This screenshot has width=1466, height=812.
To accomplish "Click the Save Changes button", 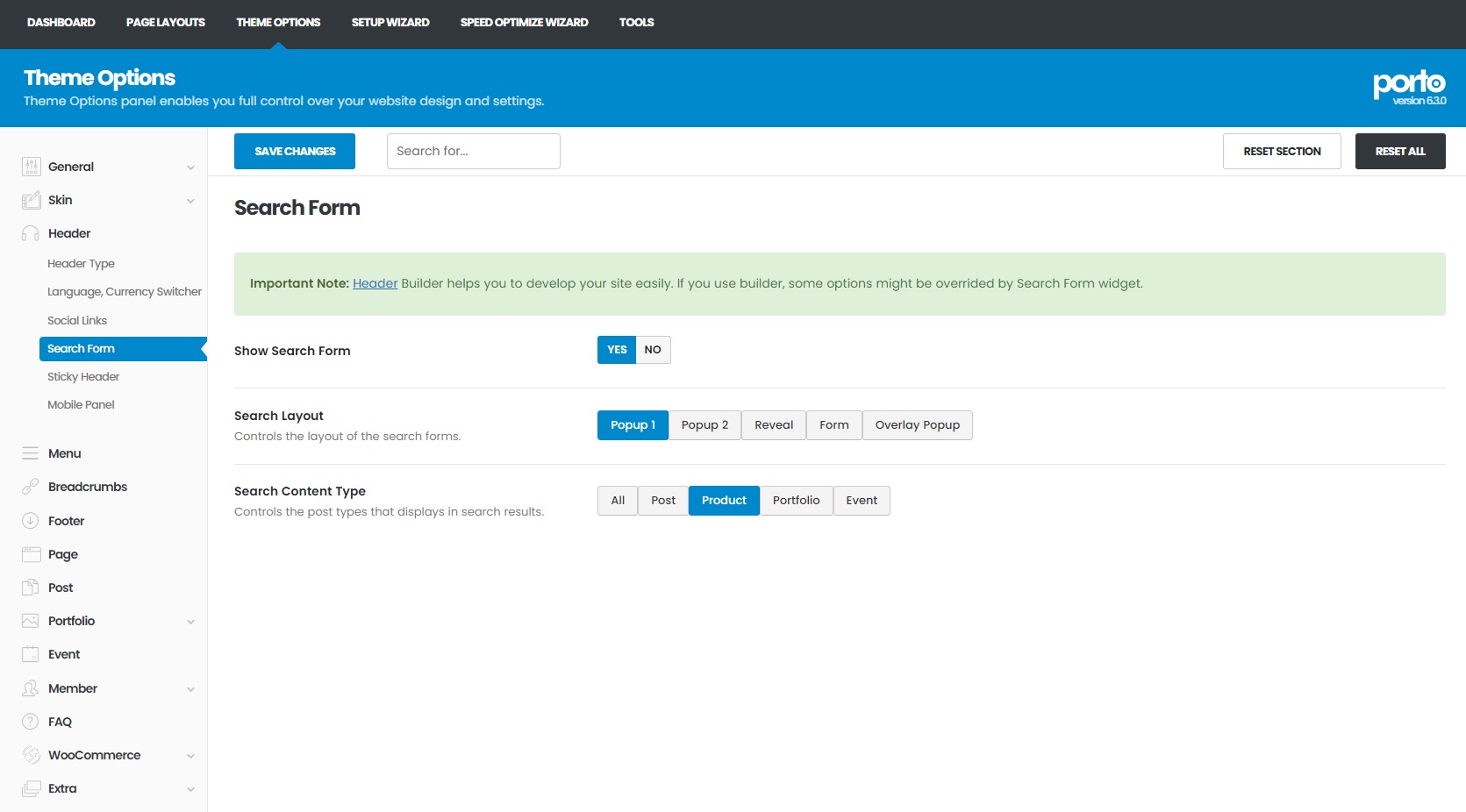I will tap(294, 151).
